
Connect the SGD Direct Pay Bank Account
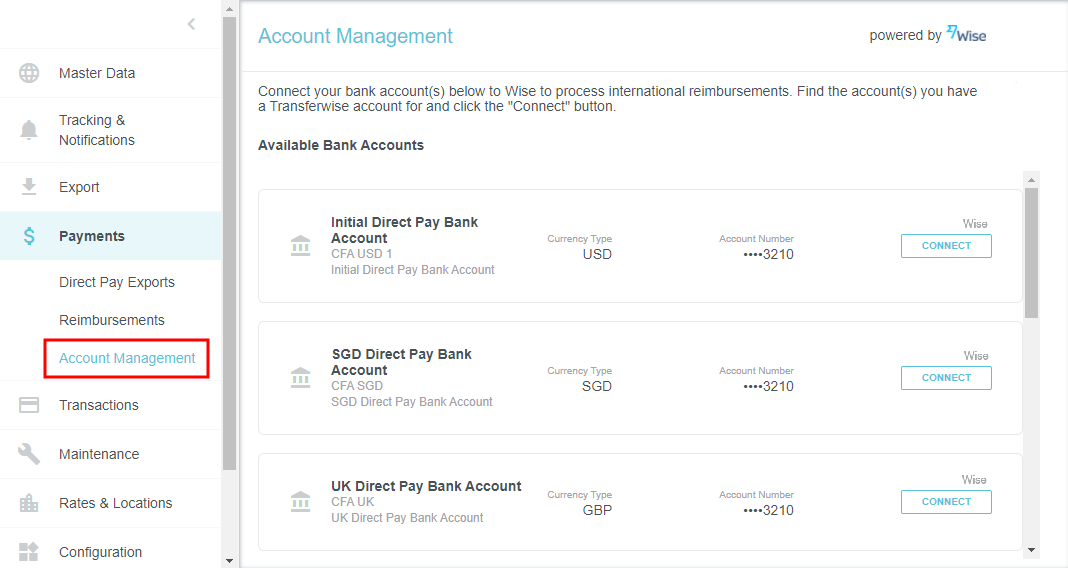[946, 378]
